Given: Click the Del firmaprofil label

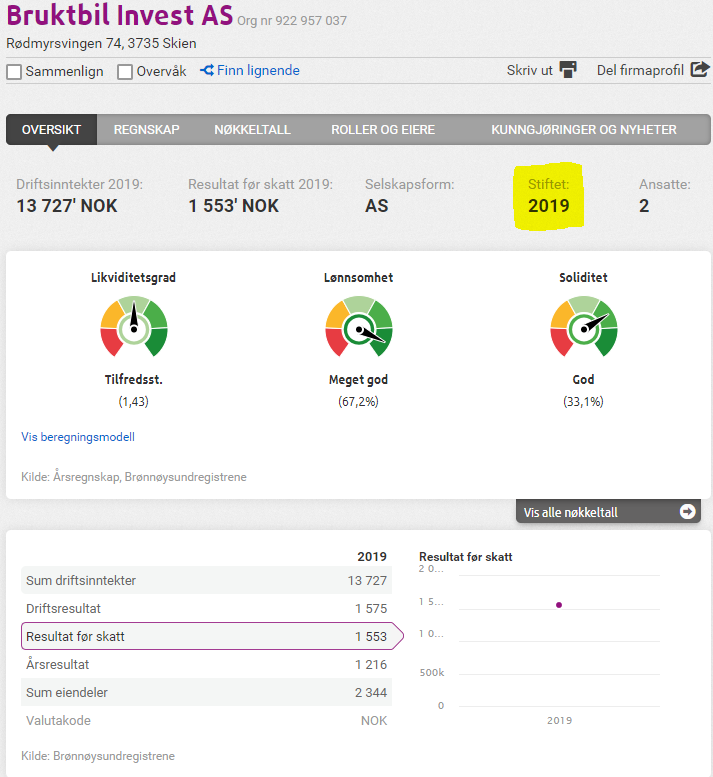Looking at the screenshot, I should 640,70.
